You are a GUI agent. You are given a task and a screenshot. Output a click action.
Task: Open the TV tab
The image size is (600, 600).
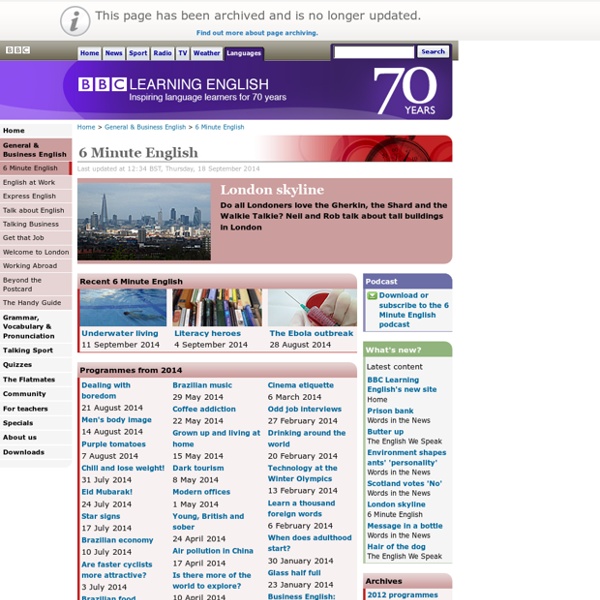[183, 53]
